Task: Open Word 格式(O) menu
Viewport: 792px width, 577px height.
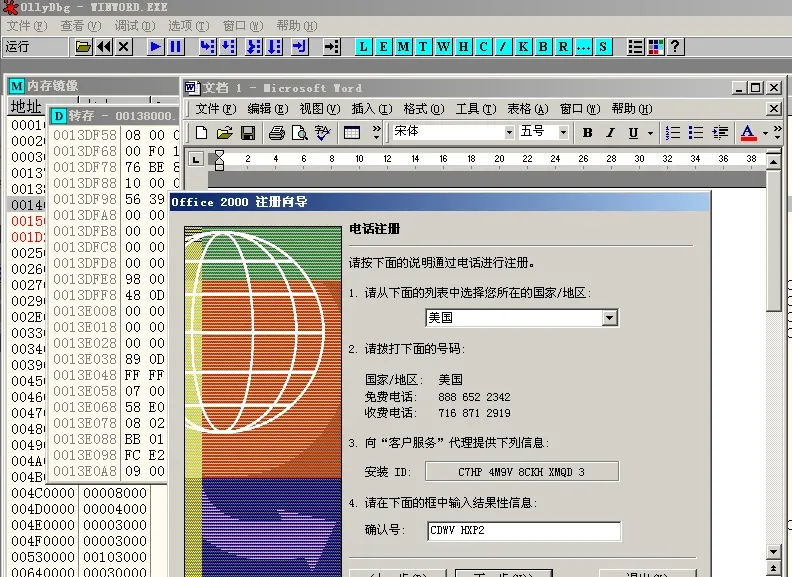Action: pos(424,109)
